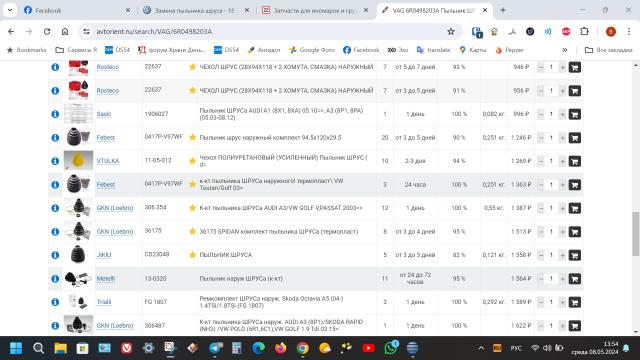
Task: Go to browser home page
Action: 65,31
